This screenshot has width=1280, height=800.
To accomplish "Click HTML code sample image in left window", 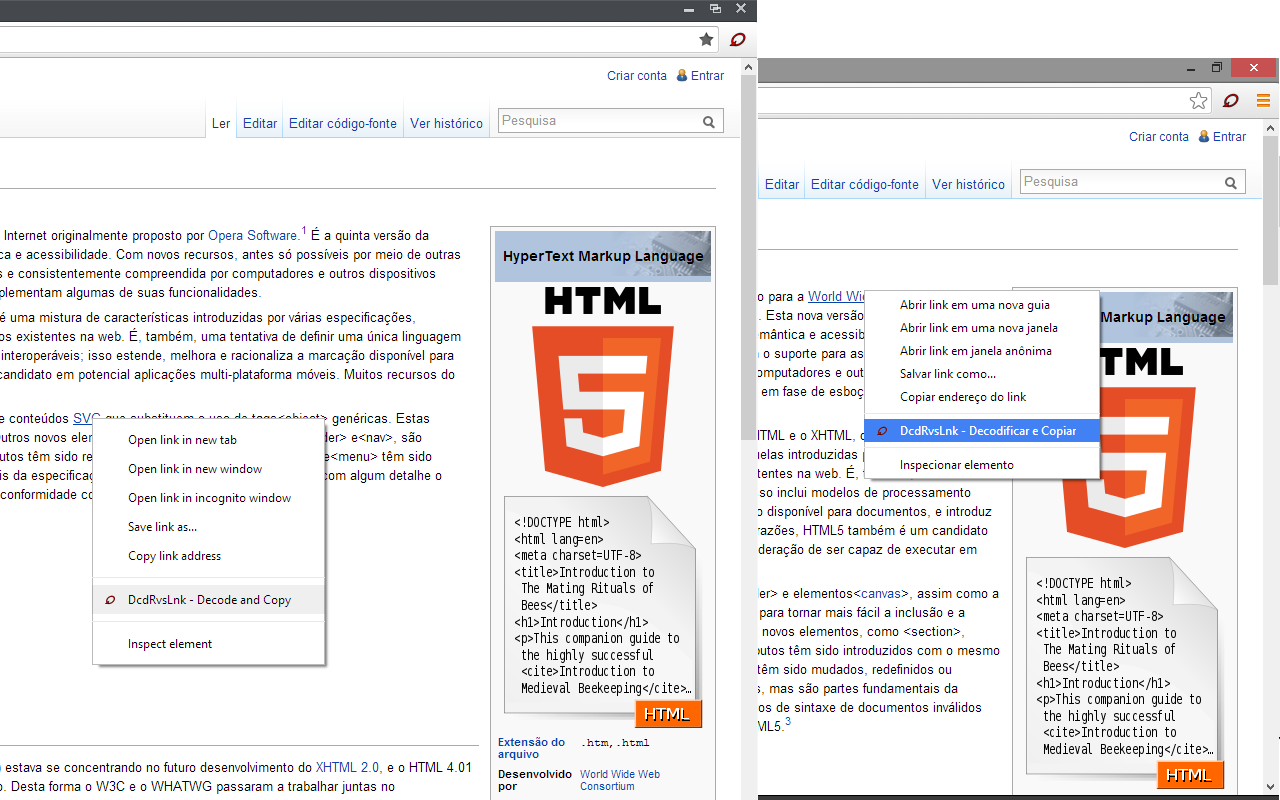I will [603, 611].
